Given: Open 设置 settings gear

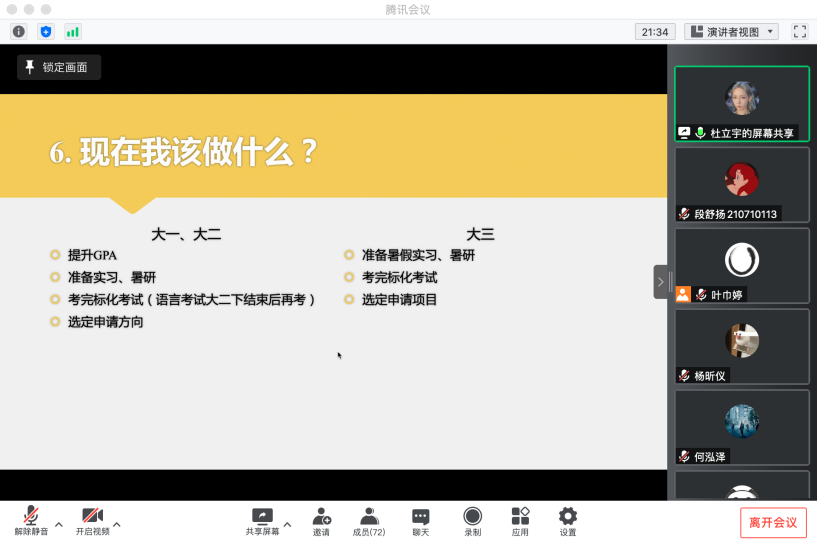Looking at the screenshot, I should tap(568, 521).
